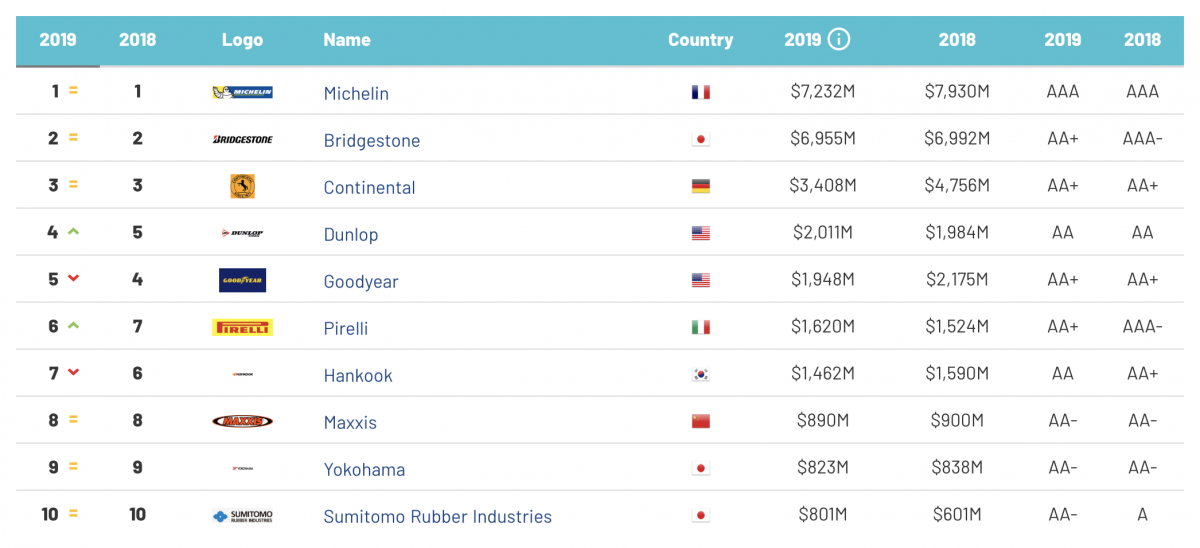
Task: Click the green up arrow in Dunlop's rank
Action: click(x=73, y=232)
